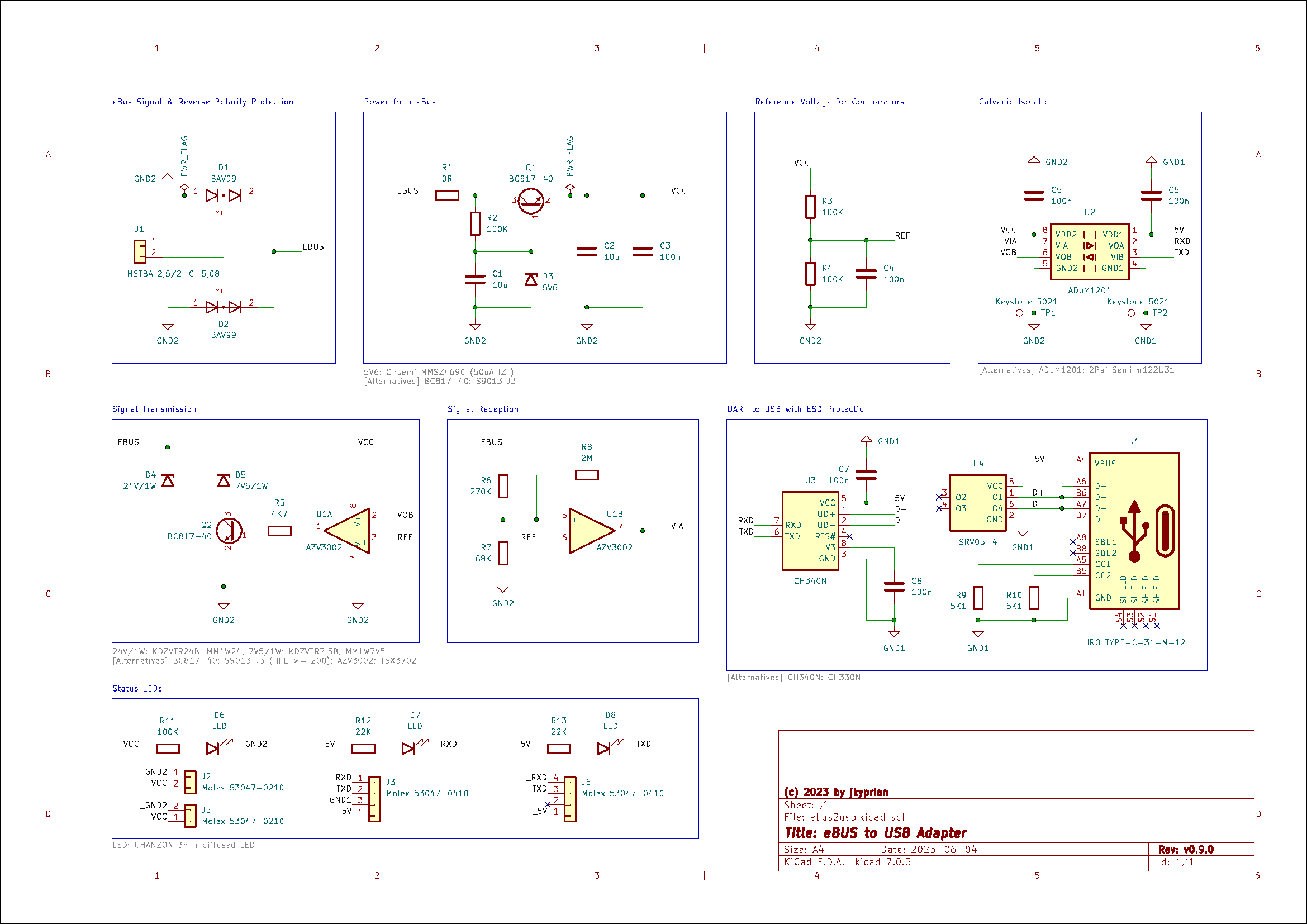1307x924 pixels.
Task: Click the "(c) 2023 by jkyprian" text
Action: click(835, 792)
